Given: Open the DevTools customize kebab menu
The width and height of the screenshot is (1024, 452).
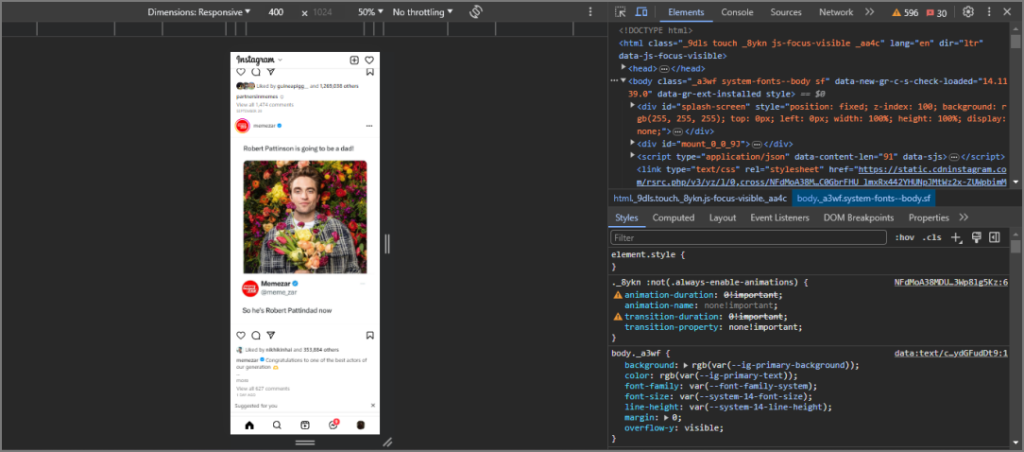Looking at the screenshot, I should point(989,12).
